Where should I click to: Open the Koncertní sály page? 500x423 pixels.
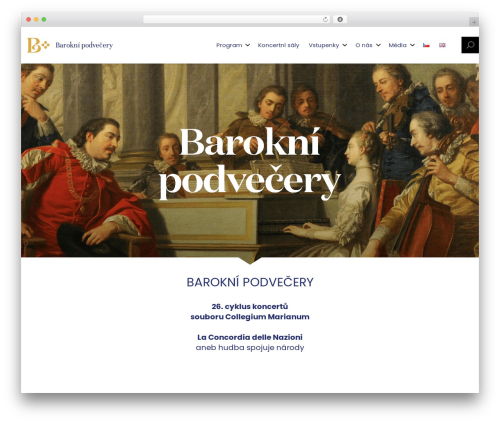278,45
